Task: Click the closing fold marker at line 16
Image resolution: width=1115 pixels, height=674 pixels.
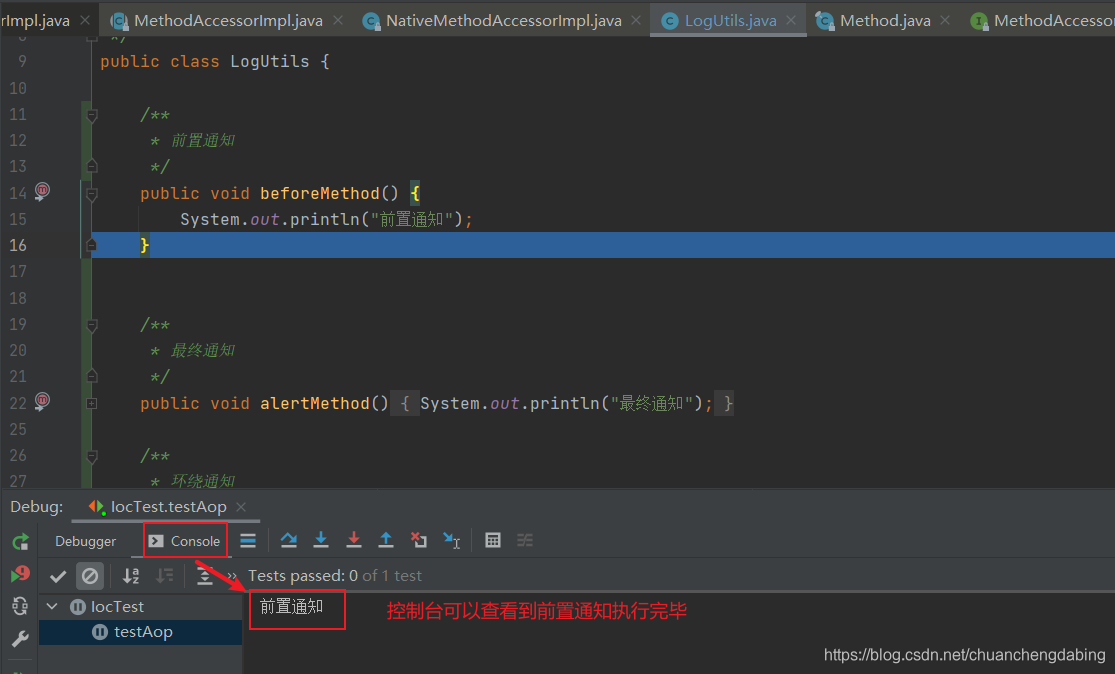Action: (x=92, y=245)
